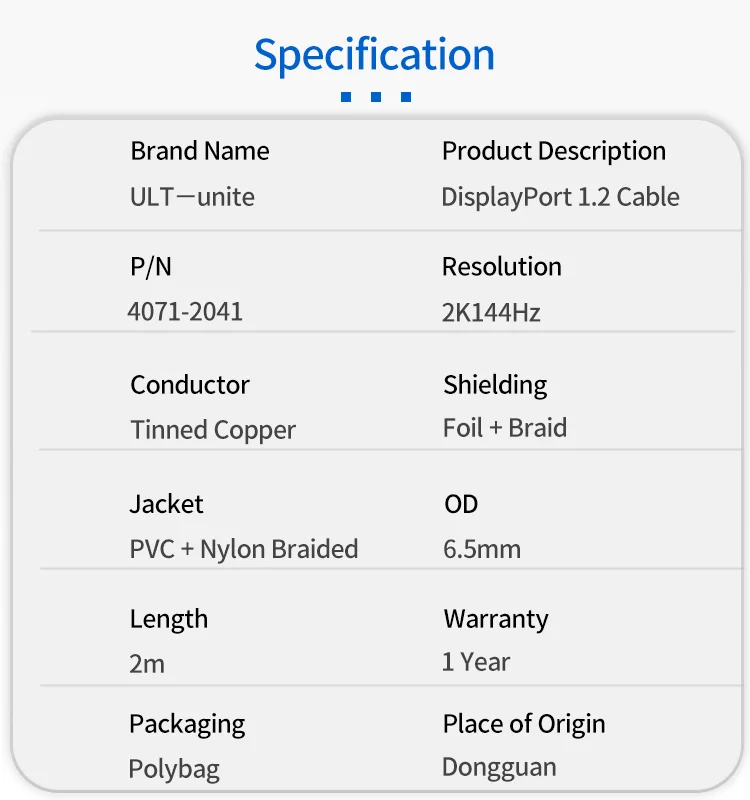This screenshot has height=800, width=750.
Task: Click the Dongguan place of origin
Action: pyautogui.click(x=499, y=768)
